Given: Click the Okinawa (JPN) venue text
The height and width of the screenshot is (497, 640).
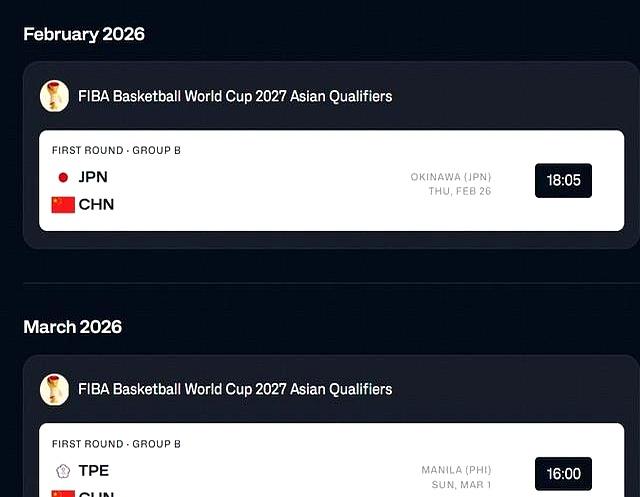Looking at the screenshot, I should tap(451, 177).
